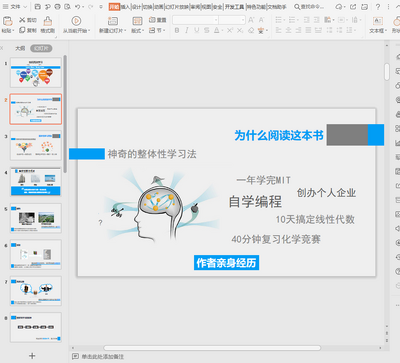Screen dimensions: 400x363
Task: Click the hamburger menu icon beside 文件
Action: click(x=5, y=7)
